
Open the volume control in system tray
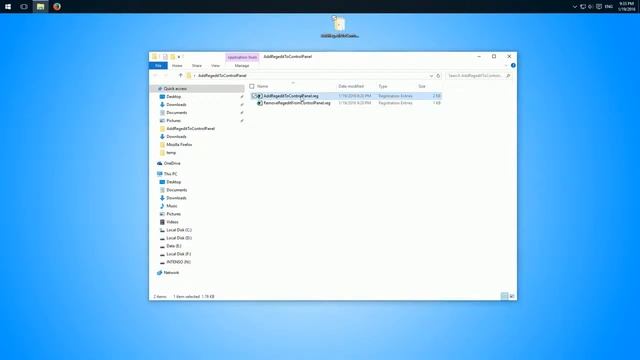(591, 7)
